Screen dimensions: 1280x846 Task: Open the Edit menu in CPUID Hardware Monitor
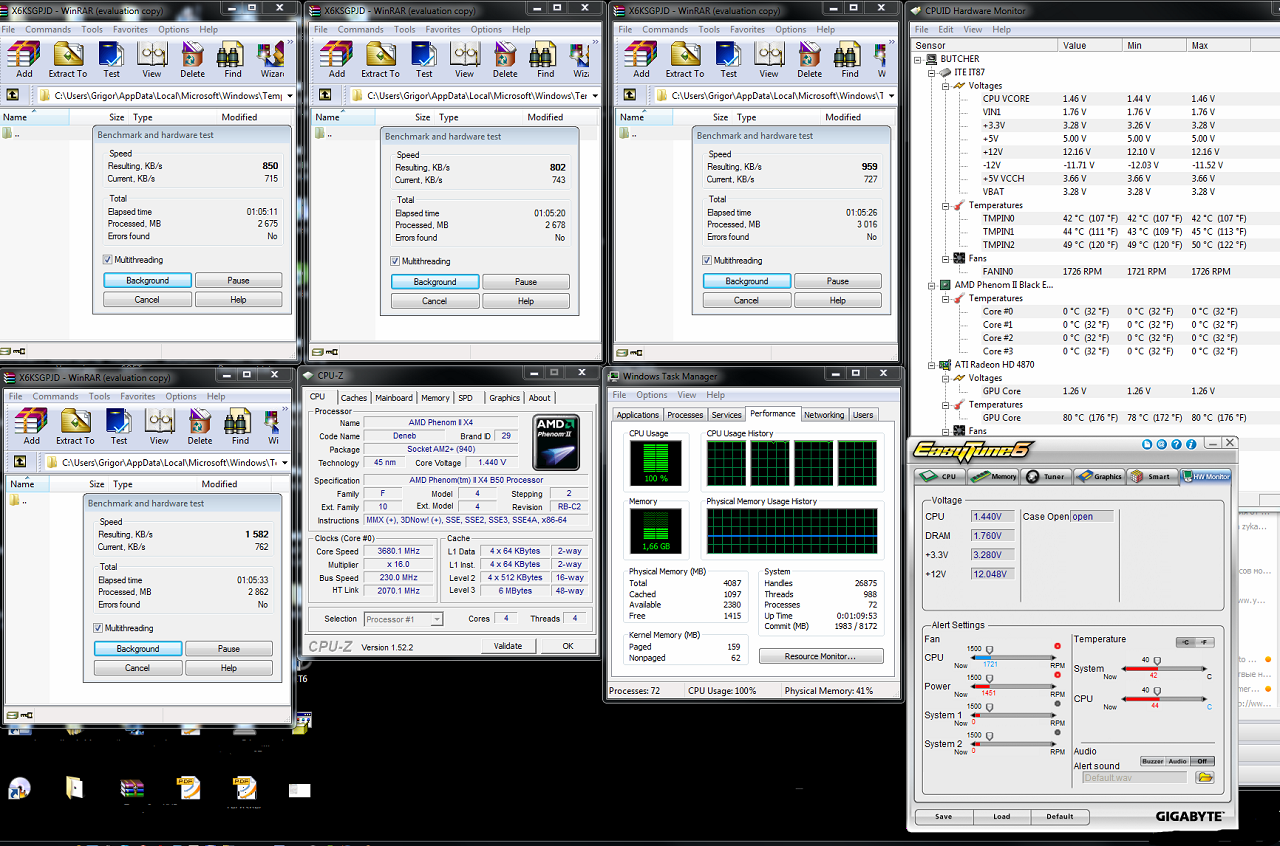click(x=945, y=30)
